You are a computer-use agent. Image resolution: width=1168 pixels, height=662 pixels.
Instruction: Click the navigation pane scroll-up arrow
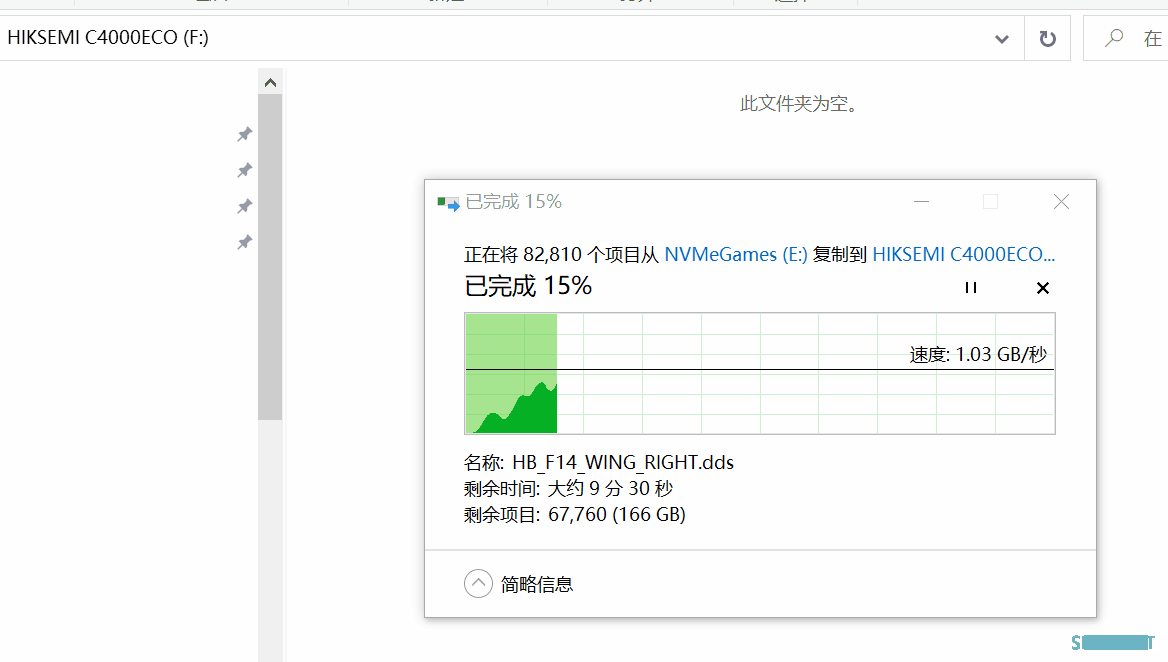(x=270, y=83)
